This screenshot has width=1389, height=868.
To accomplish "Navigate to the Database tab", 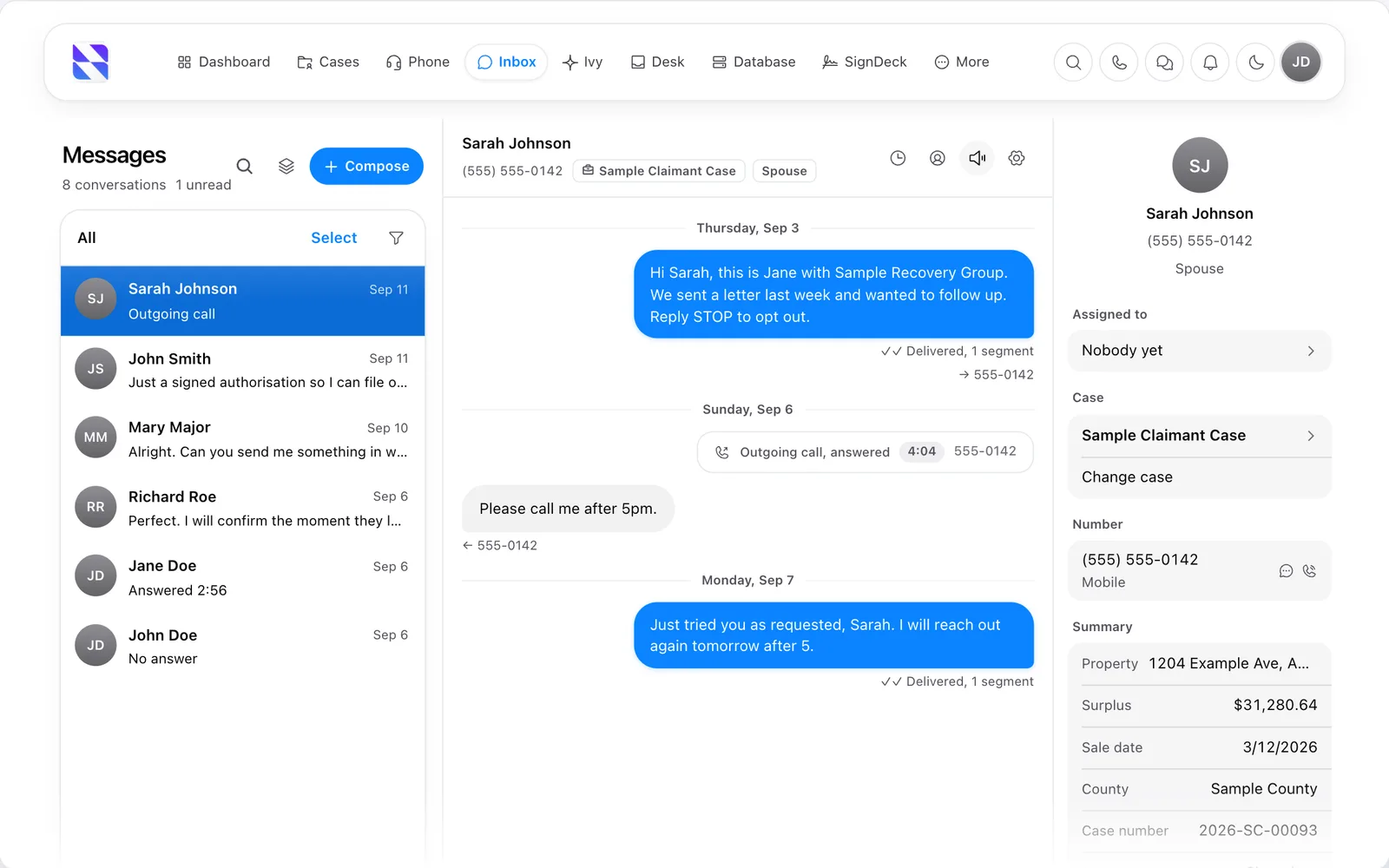I will click(x=754, y=62).
